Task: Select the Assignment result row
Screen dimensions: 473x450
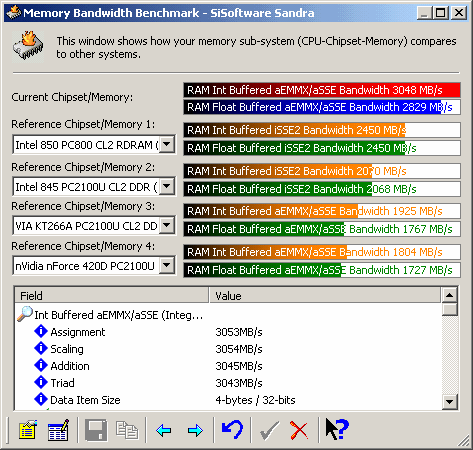Action: pos(228,332)
